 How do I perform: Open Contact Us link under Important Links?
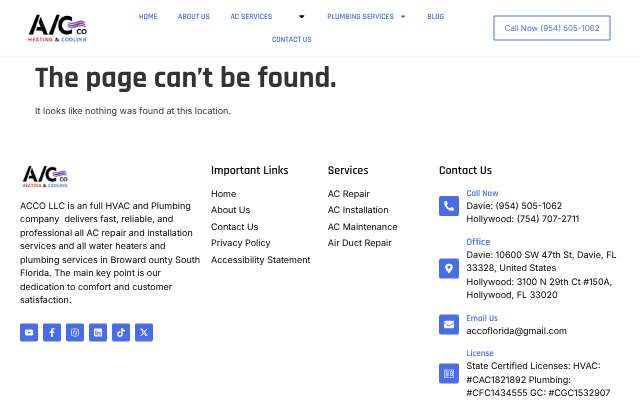pos(234,227)
